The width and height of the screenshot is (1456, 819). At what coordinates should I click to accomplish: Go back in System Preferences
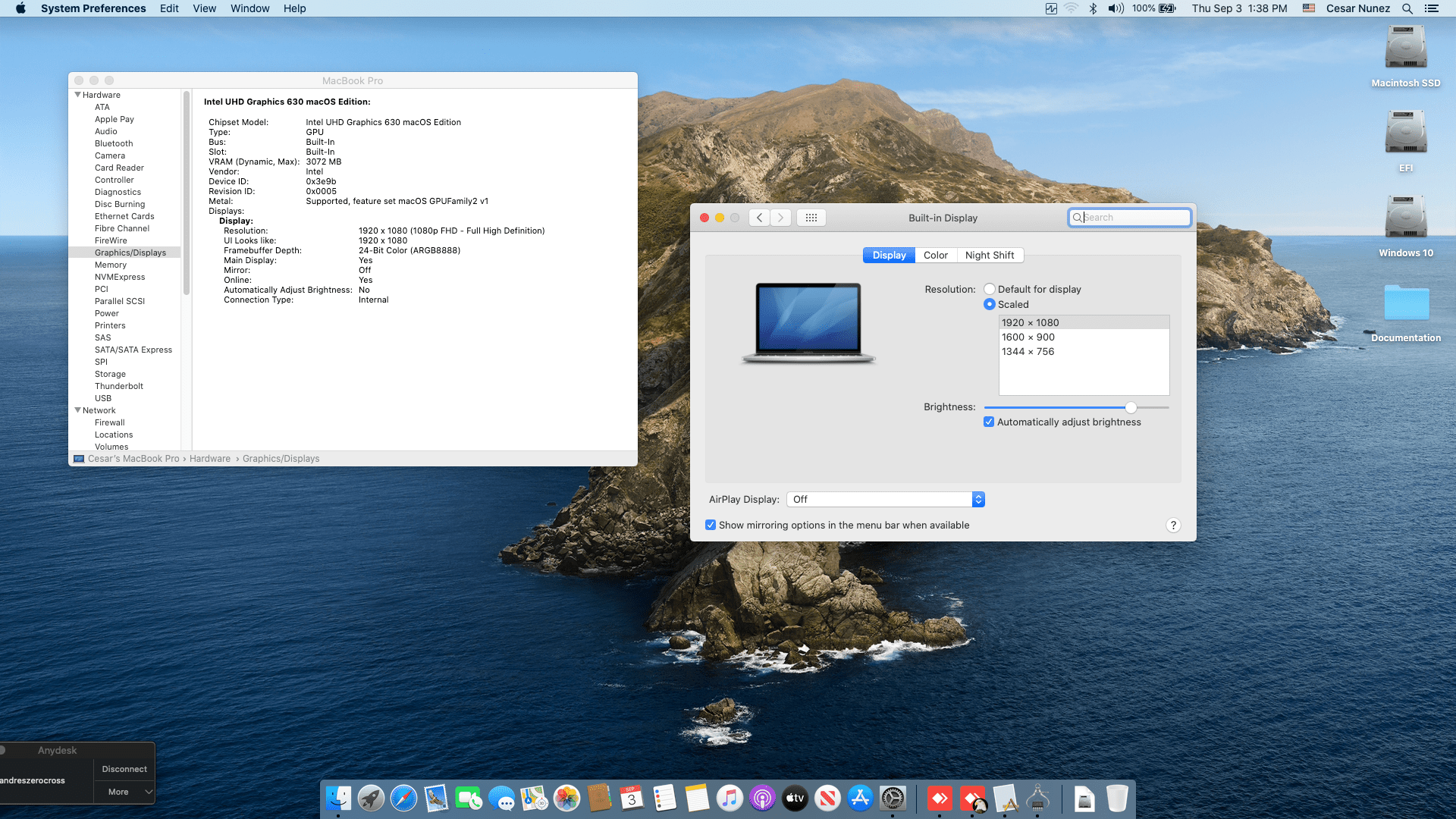[x=760, y=218]
